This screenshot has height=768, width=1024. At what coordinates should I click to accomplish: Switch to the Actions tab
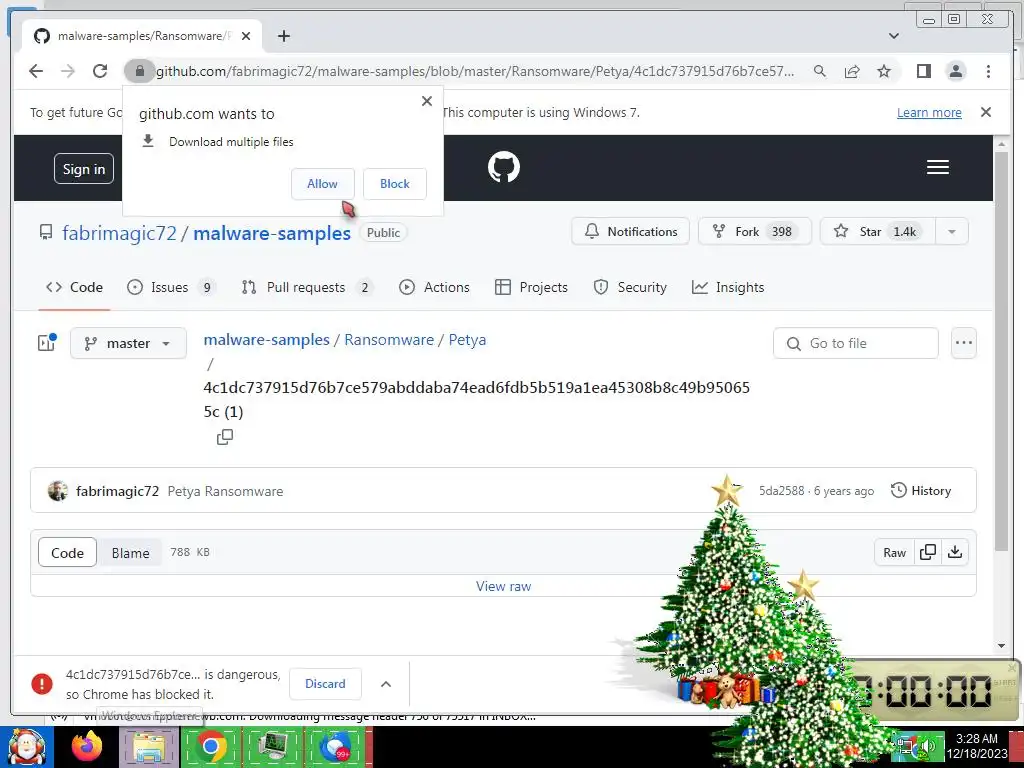[x=434, y=287]
